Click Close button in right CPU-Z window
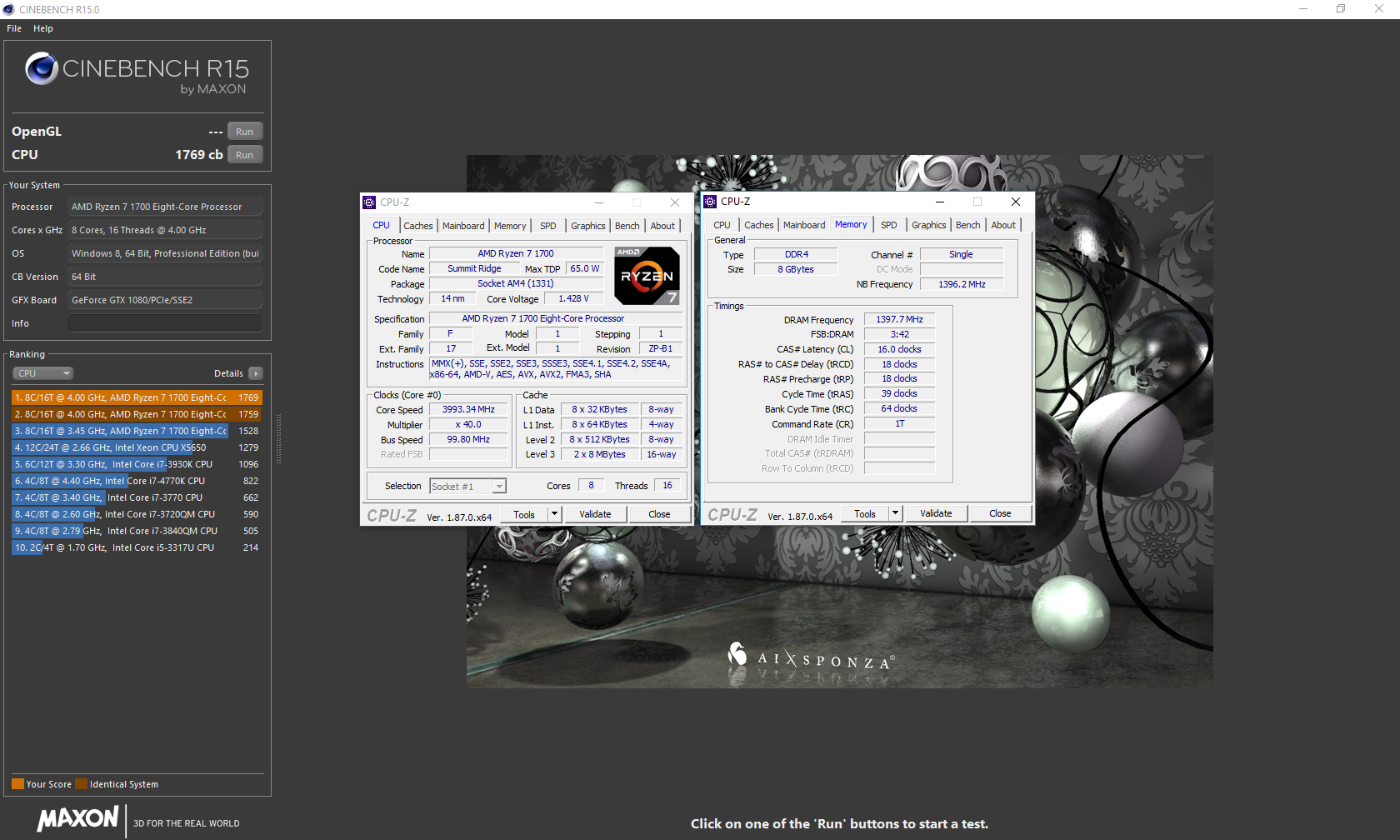 [1000, 514]
